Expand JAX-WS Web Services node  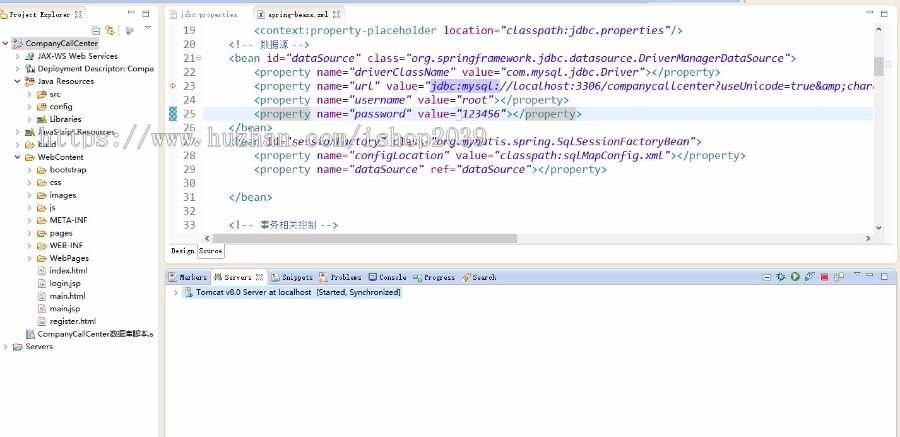point(18,56)
